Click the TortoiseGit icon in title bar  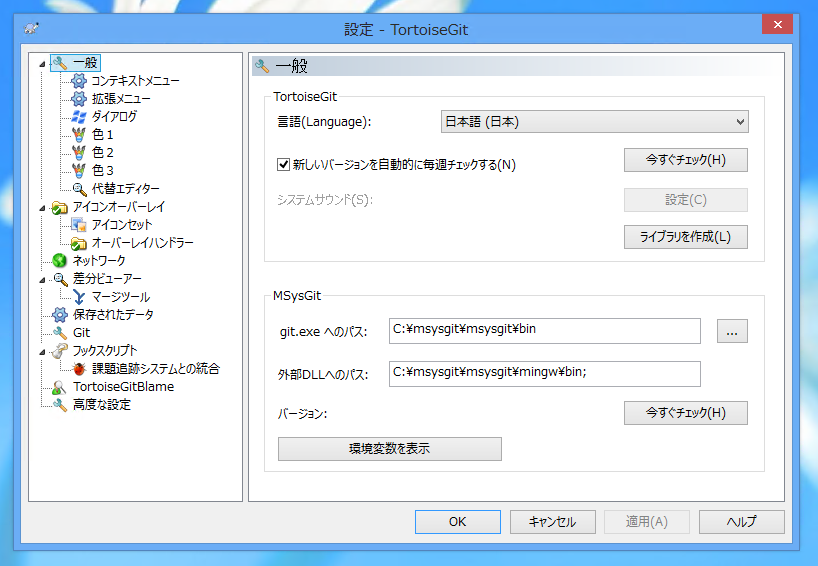pos(32,29)
